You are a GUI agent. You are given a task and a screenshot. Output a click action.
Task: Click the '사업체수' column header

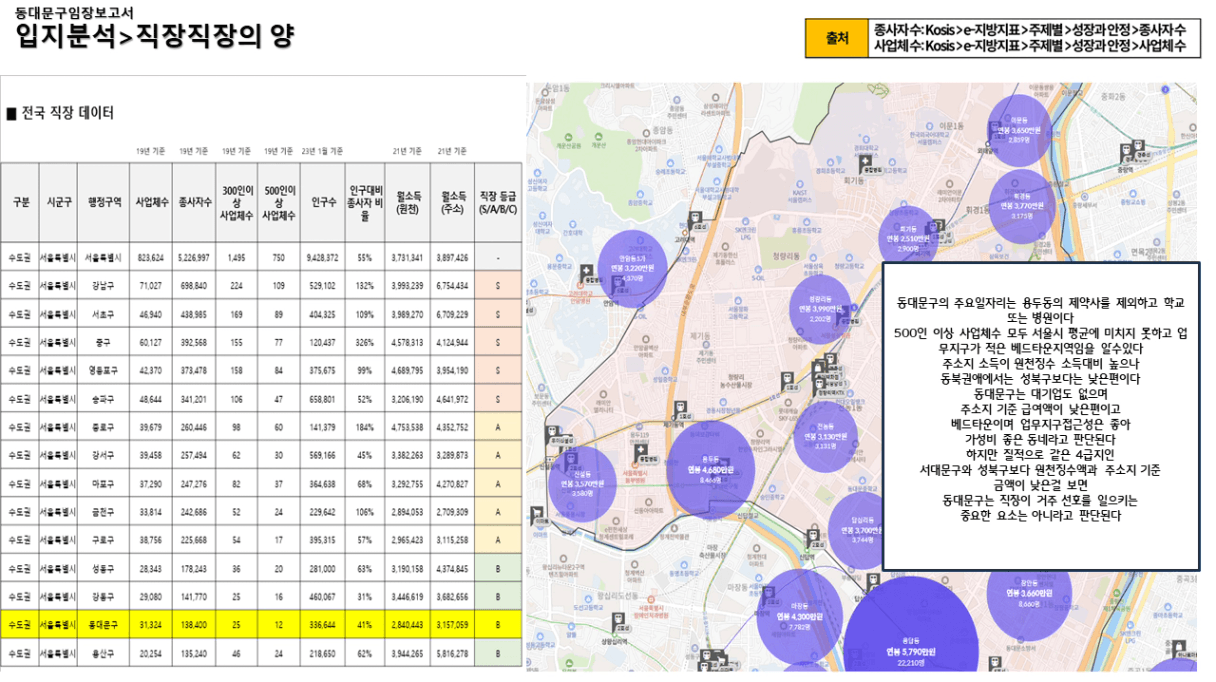[x=151, y=201]
